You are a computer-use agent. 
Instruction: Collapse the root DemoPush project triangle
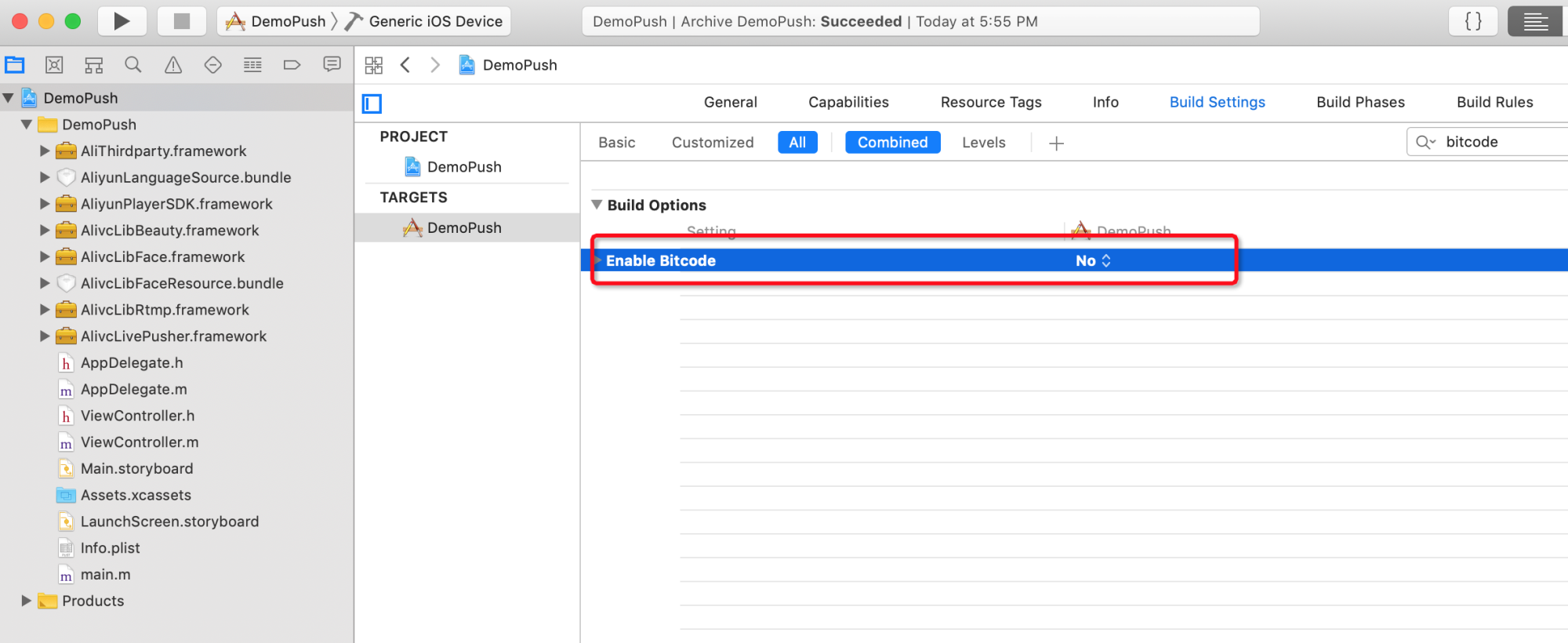tap(9, 98)
